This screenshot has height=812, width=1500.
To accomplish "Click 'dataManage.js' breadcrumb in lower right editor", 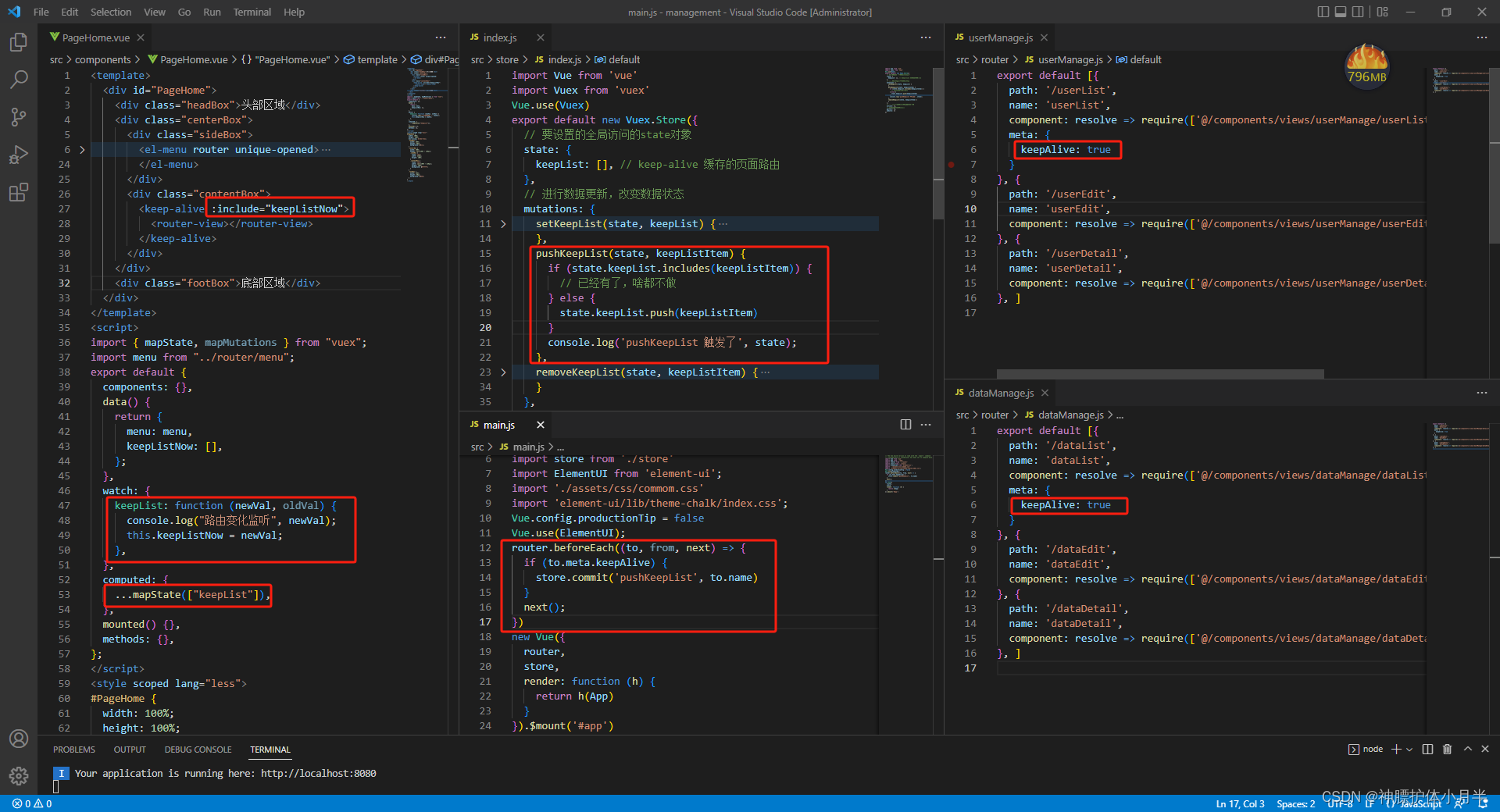I will tap(1070, 415).
